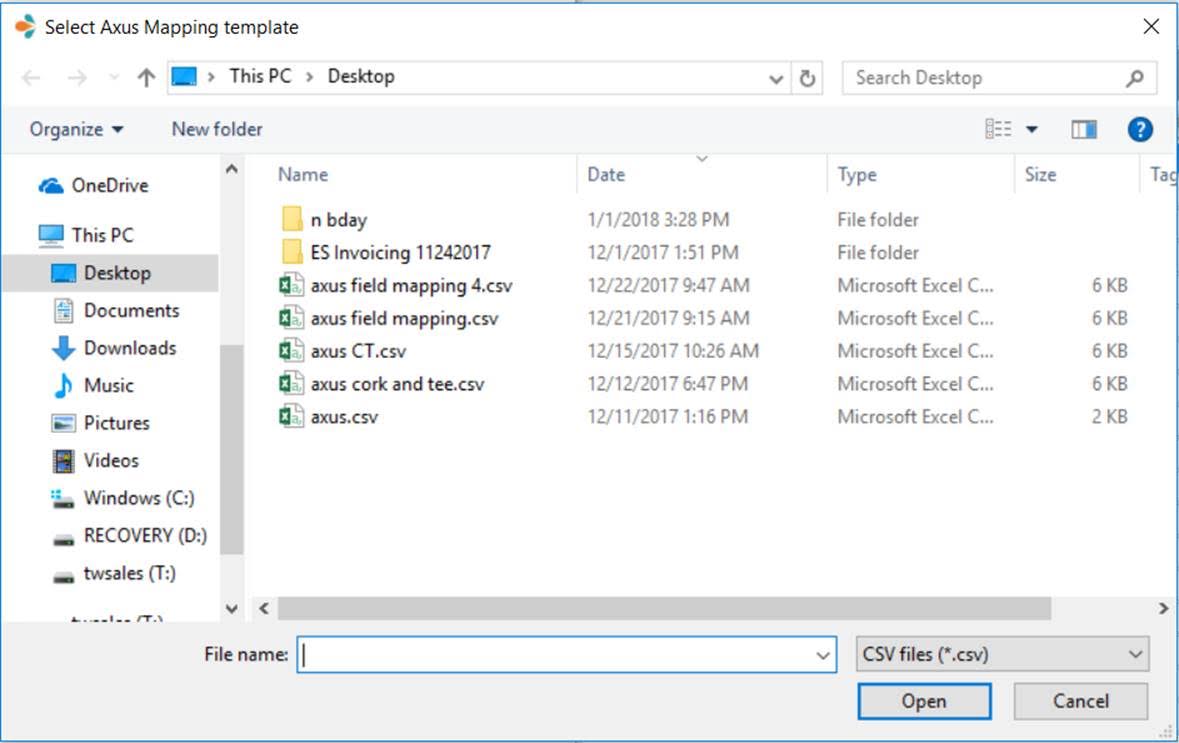Click the Refresh icon beside the address bar
The height and width of the screenshot is (743, 1179).
[807, 78]
